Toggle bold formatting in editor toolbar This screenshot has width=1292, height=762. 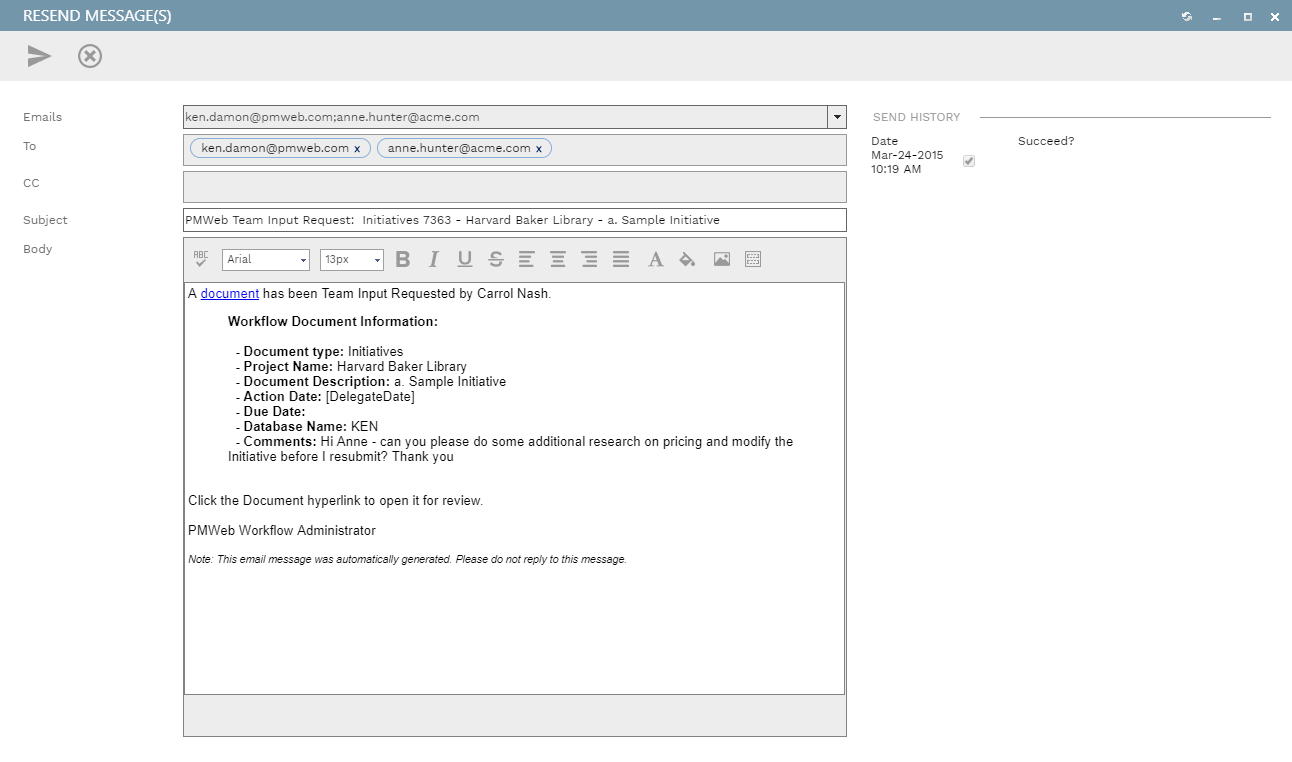pyautogui.click(x=403, y=260)
